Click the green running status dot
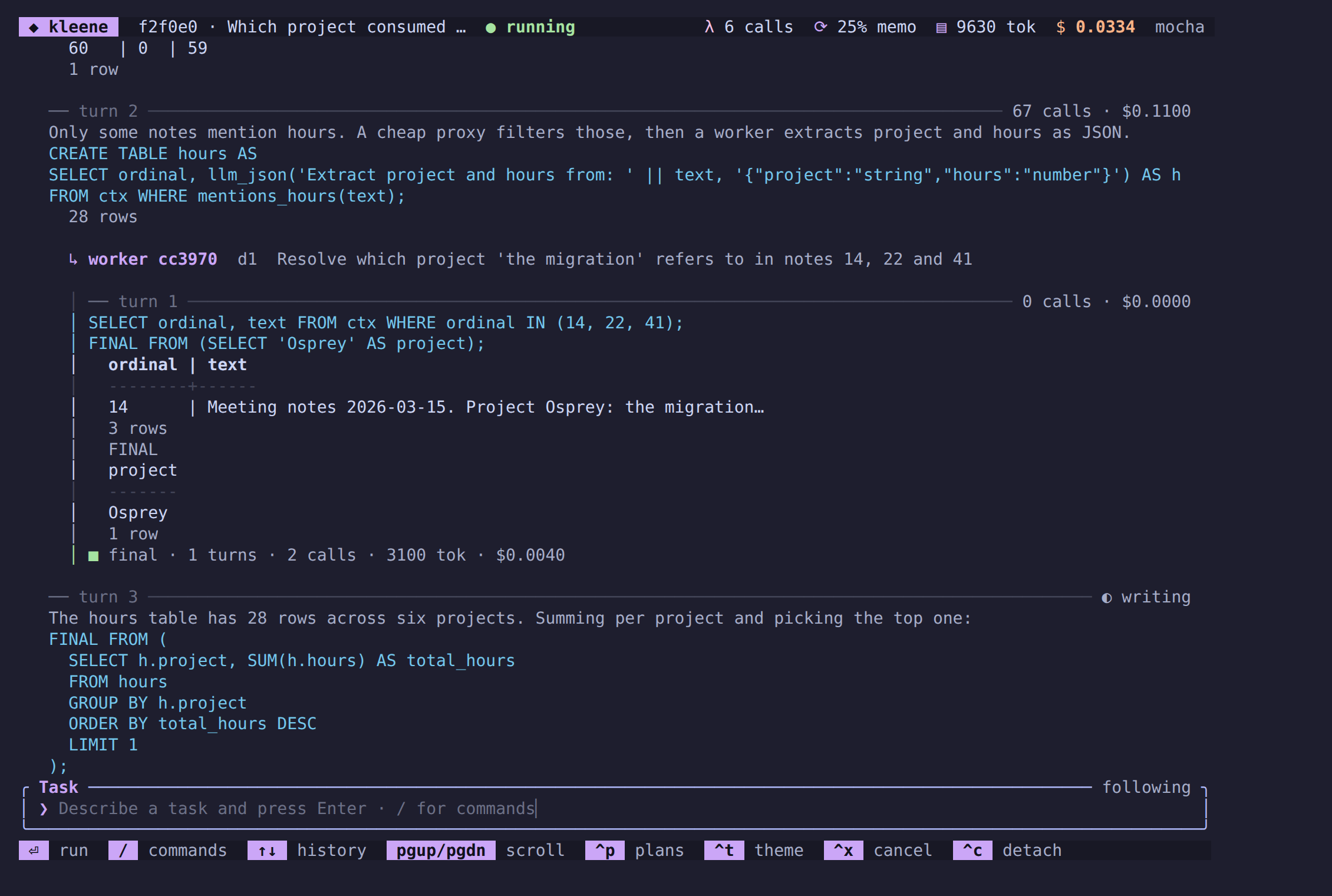 tap(490, 28)
